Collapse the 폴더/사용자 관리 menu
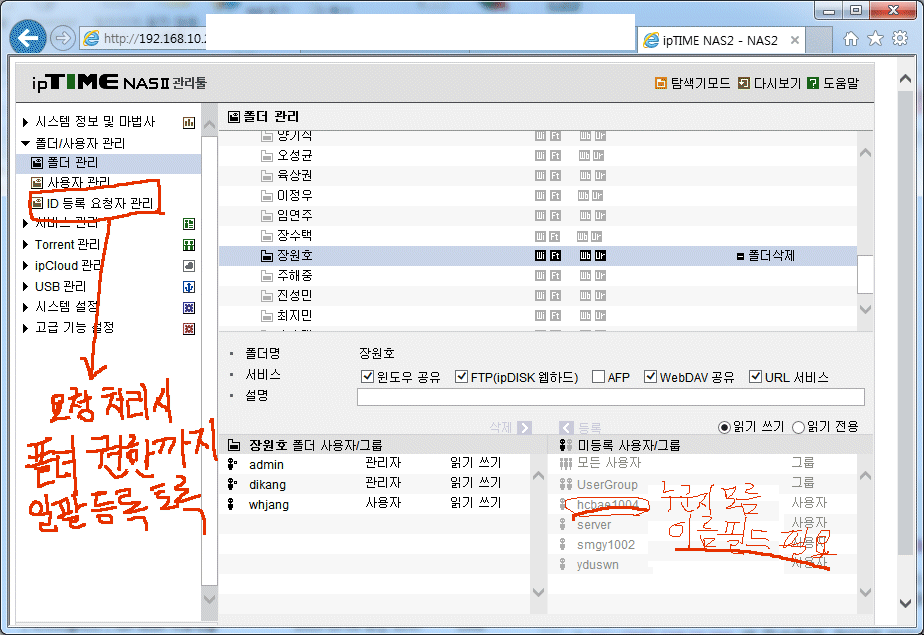 pos(25,143)
